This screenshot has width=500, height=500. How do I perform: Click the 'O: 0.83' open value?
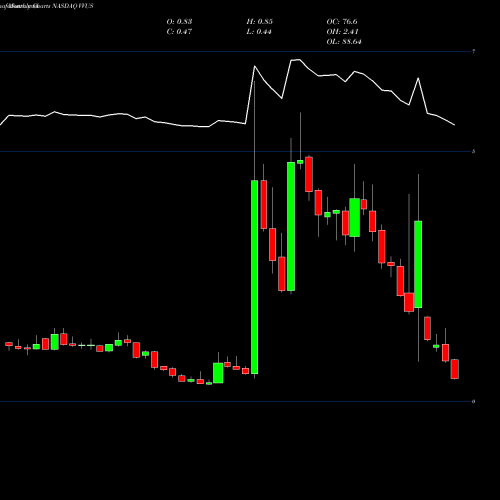click(179, 22)
